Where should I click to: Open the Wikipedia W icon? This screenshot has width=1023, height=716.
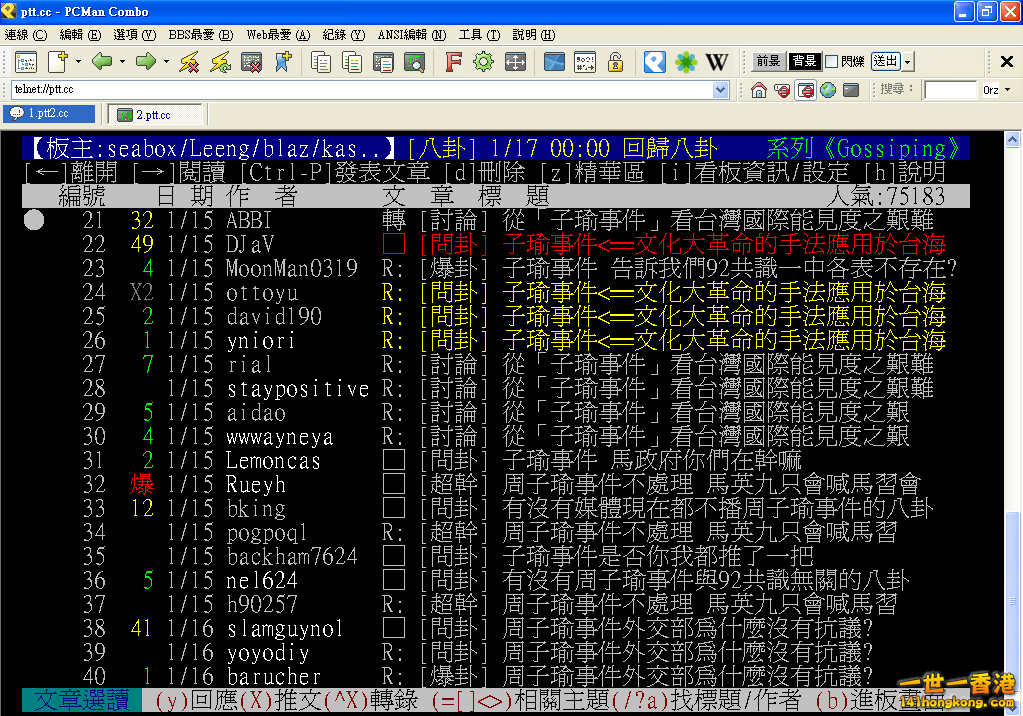point(717,63)
